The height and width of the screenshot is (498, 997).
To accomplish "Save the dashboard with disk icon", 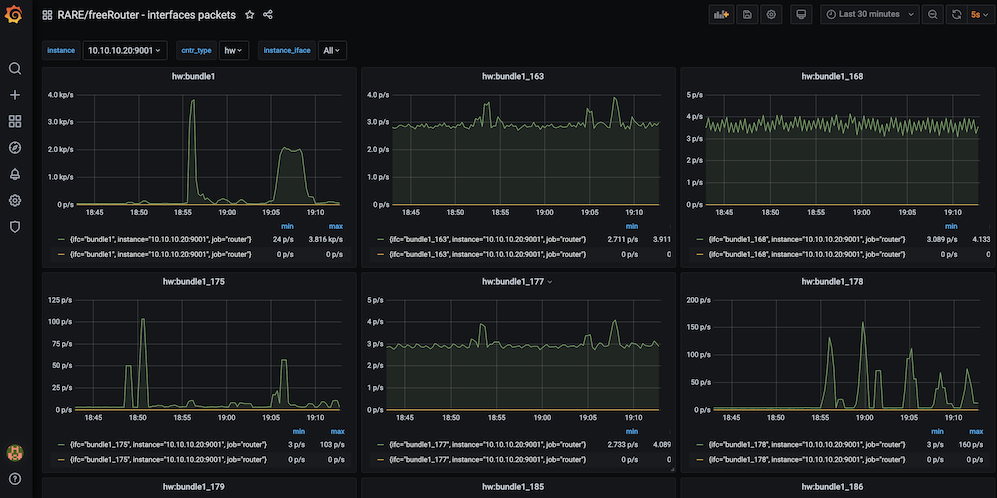I will [x=747, y=15].
